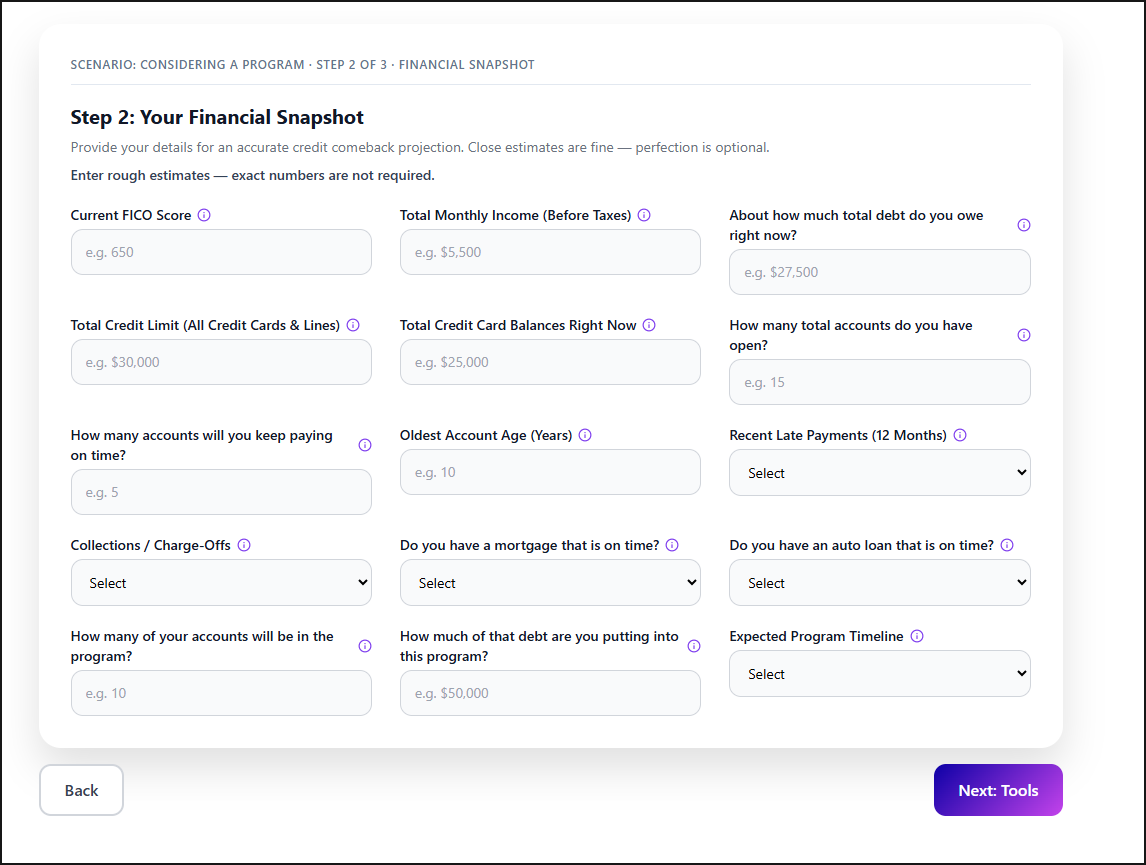Click the Next: Tools button

(998, 789)
